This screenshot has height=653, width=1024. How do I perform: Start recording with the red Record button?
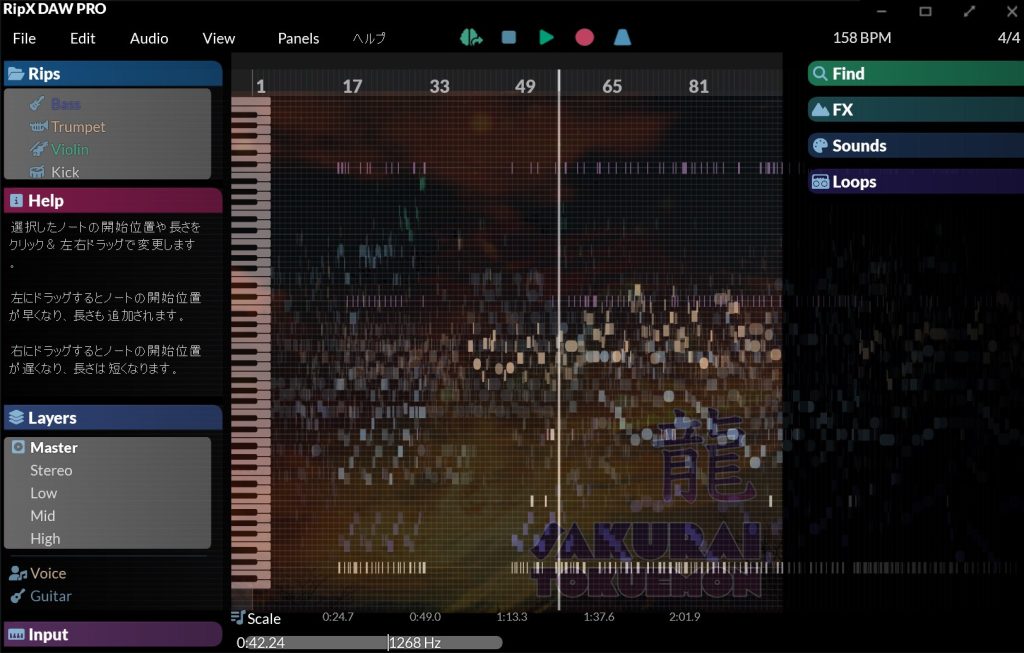[x=584, y=38]
